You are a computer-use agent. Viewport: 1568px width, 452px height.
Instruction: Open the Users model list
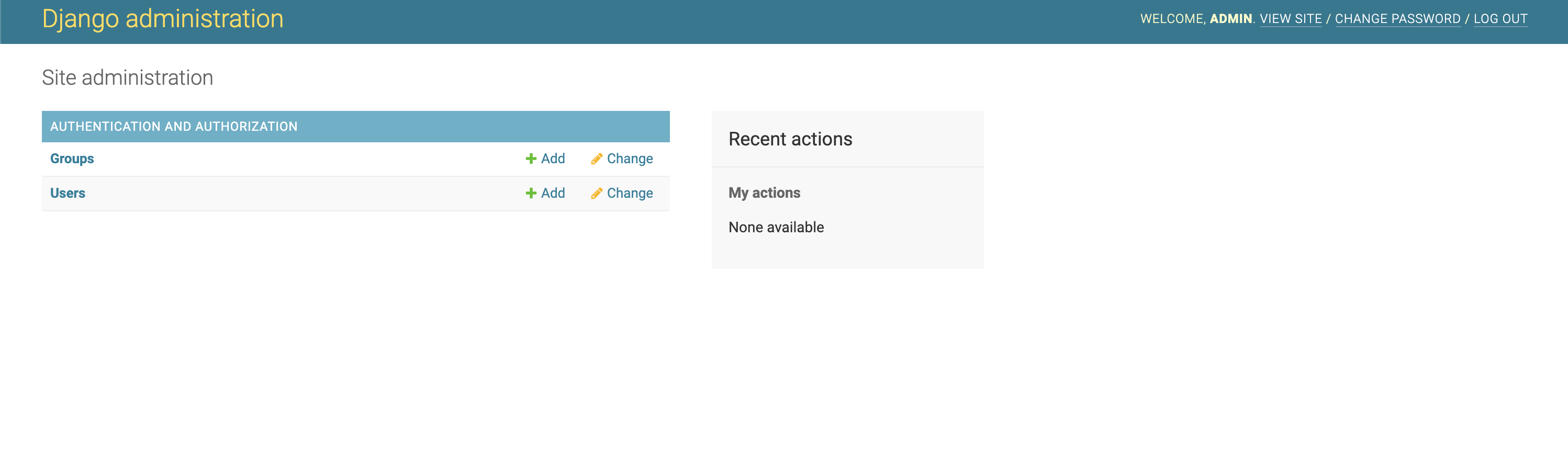coord(68,194)
